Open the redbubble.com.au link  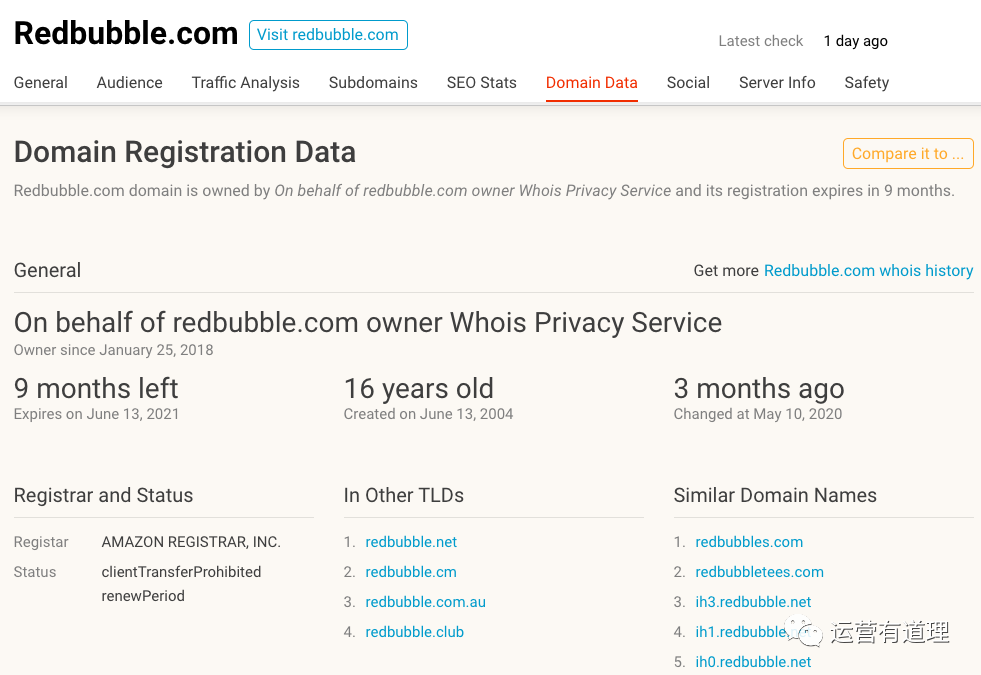[425, 602]
